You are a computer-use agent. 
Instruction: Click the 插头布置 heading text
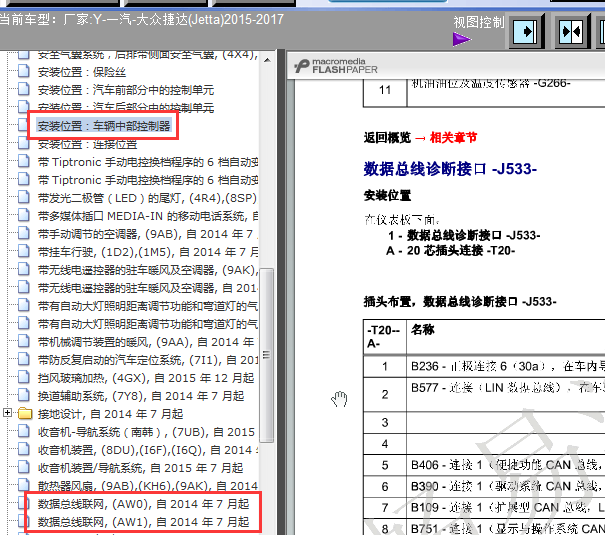(x=460, y=302)
